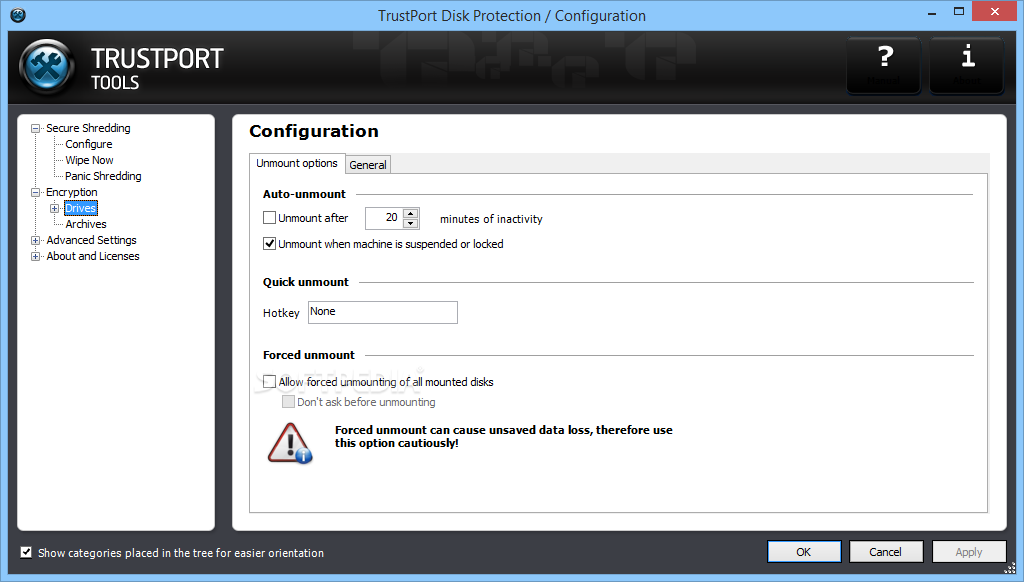Select the Secure Shredding tree label
1024x582 pixels.
88,128
